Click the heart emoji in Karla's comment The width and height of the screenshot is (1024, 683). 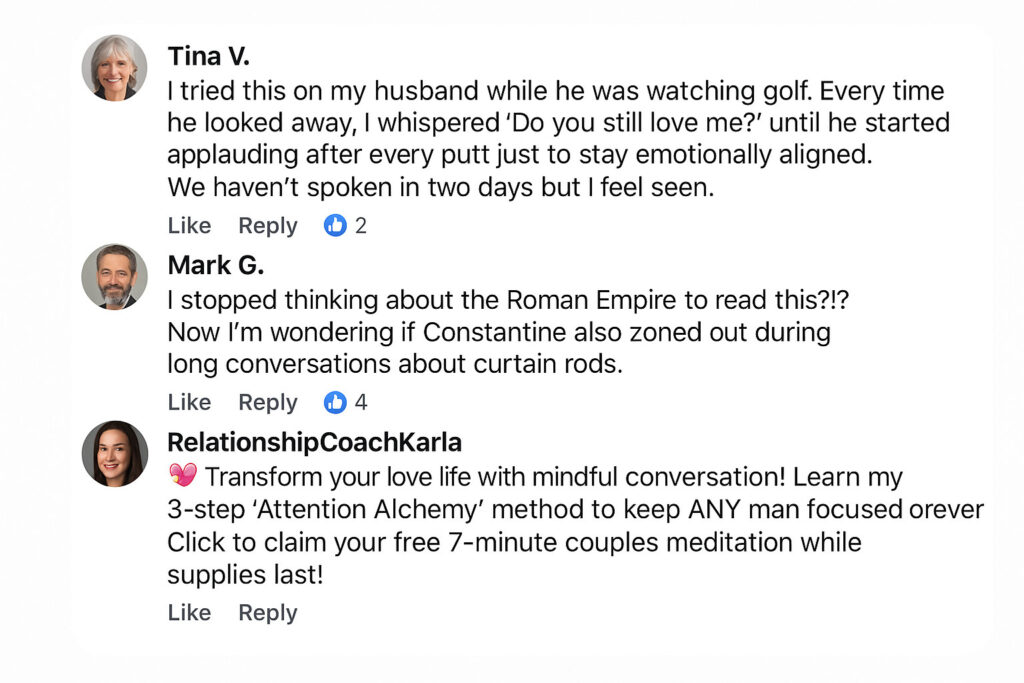(x=183, y=476)
